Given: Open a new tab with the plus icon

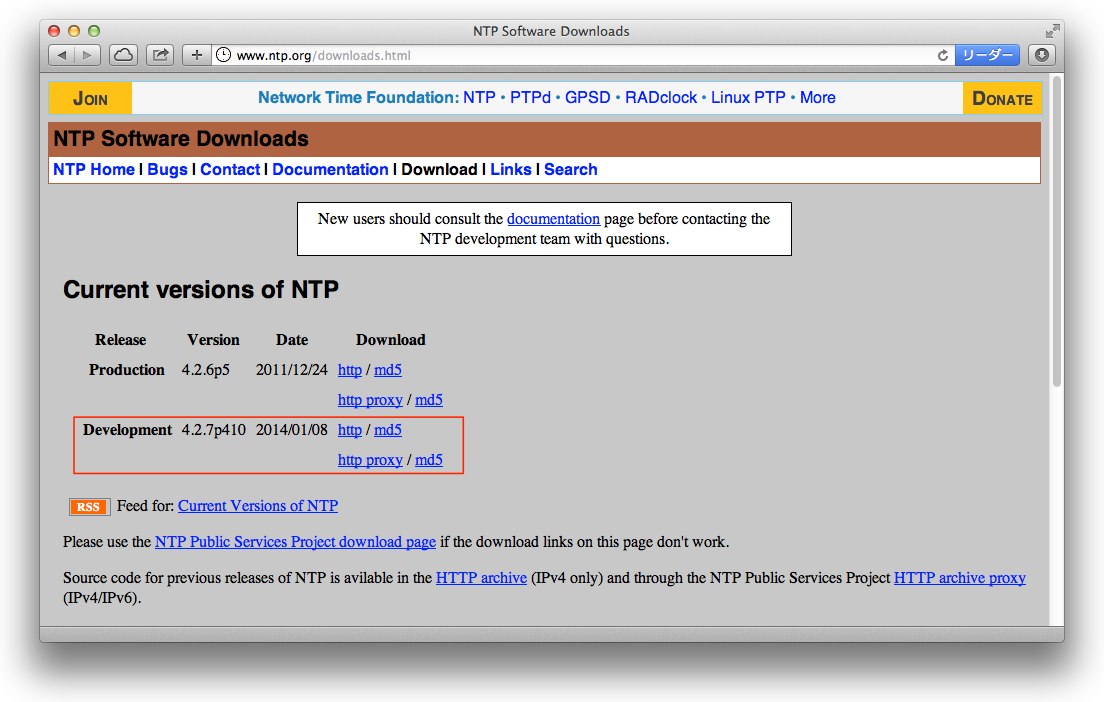Looking at the screenshot, I should pos(196,55).
